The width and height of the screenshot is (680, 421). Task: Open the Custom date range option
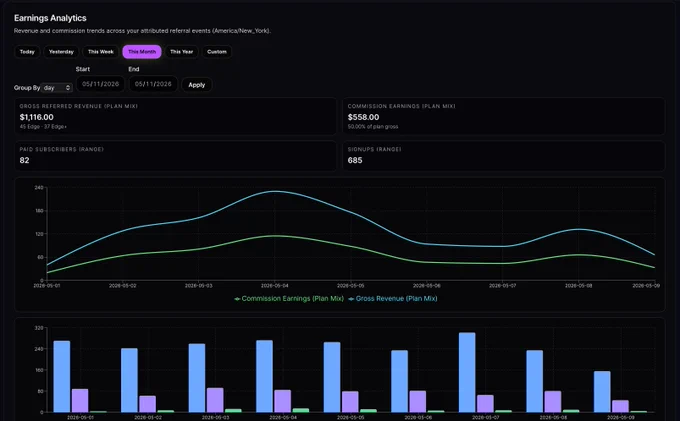point(217,52)
